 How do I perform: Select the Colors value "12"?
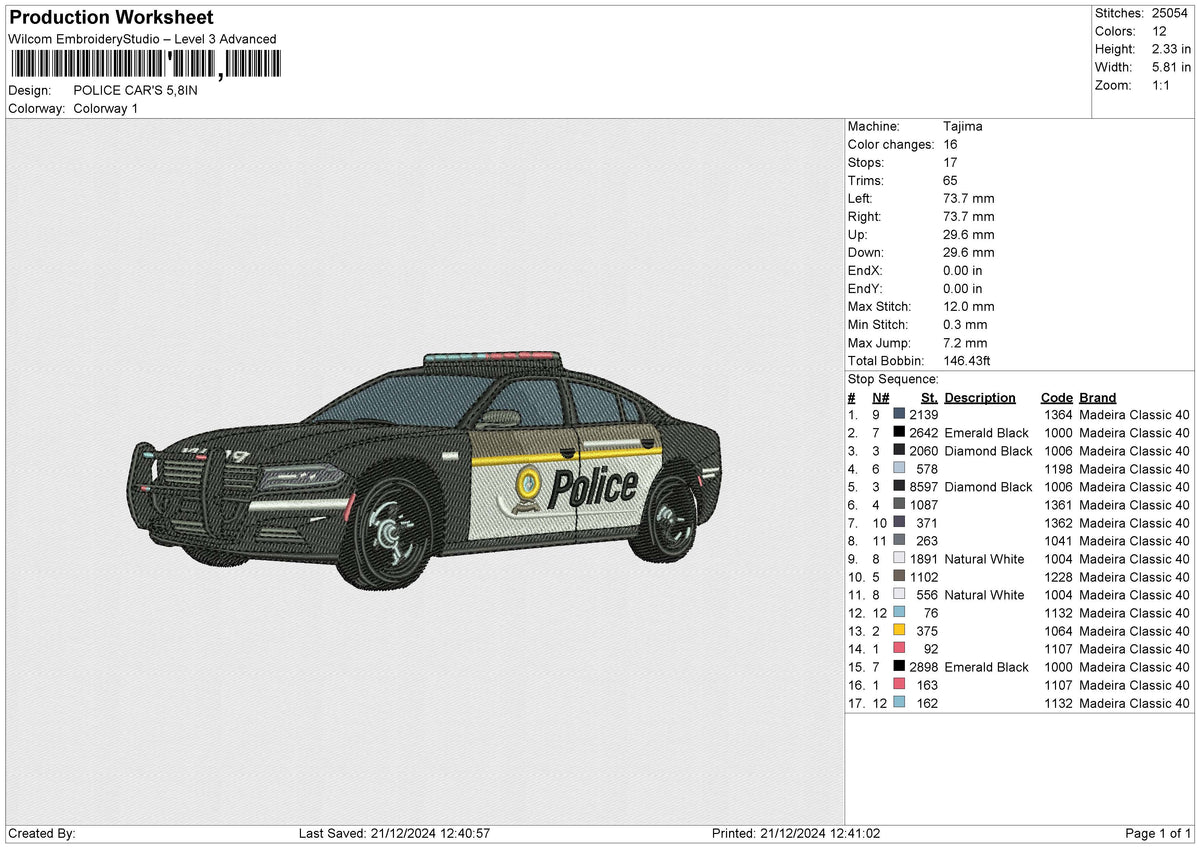[1160, 31]
